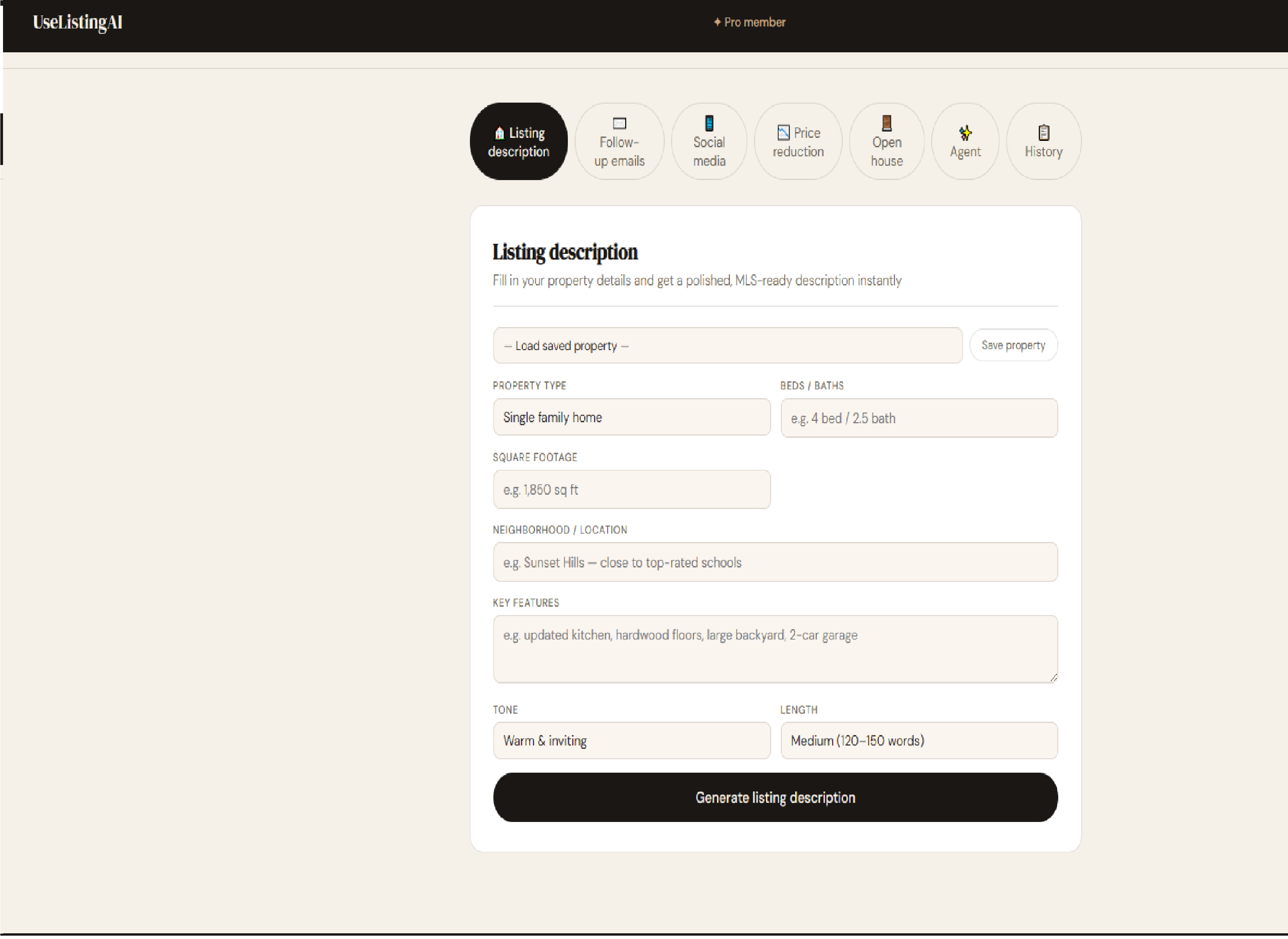This screenshot has width=1288, height=939.
Task: Open the Open house tool
Action: tap(886, 141)
